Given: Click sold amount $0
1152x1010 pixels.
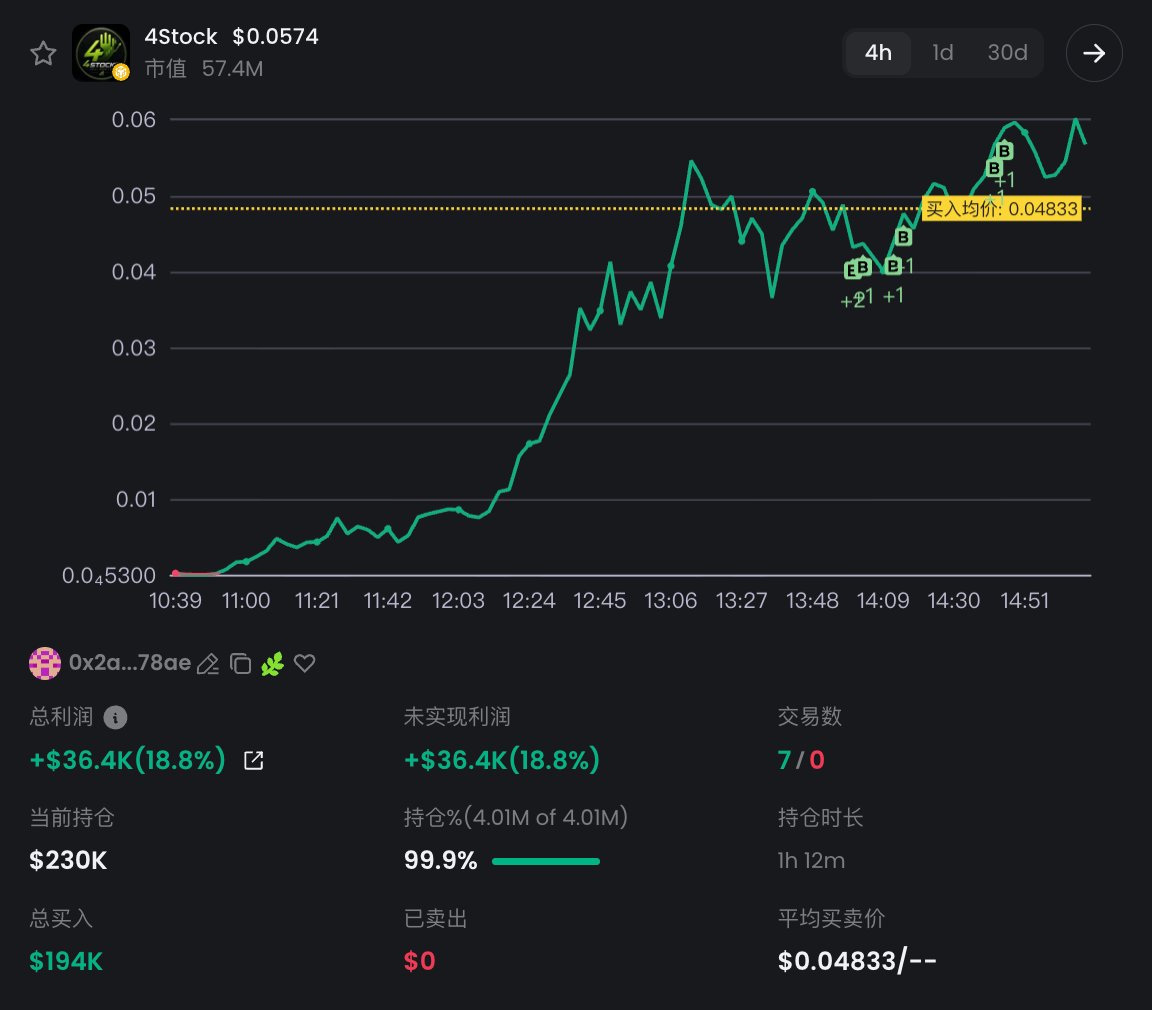Looking at the screenshot, I should click(420, 961).
